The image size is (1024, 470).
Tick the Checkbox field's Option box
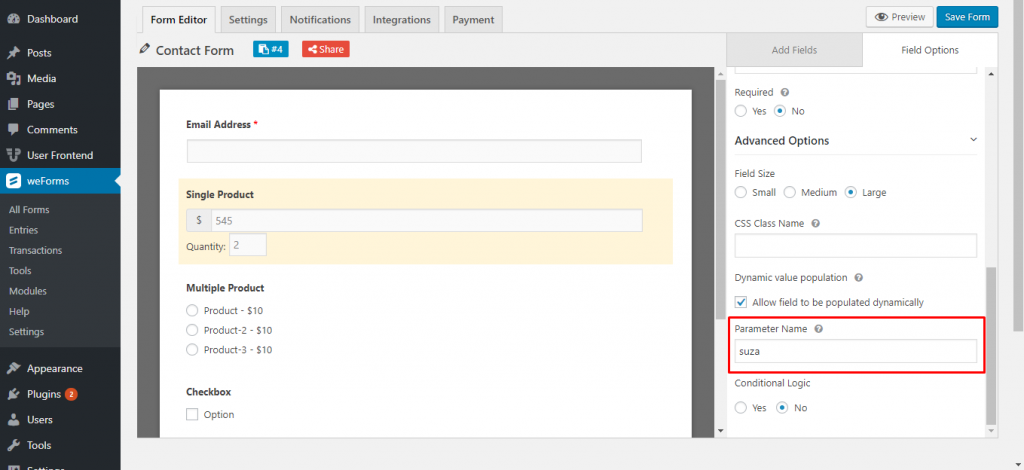tap(192, 415)
